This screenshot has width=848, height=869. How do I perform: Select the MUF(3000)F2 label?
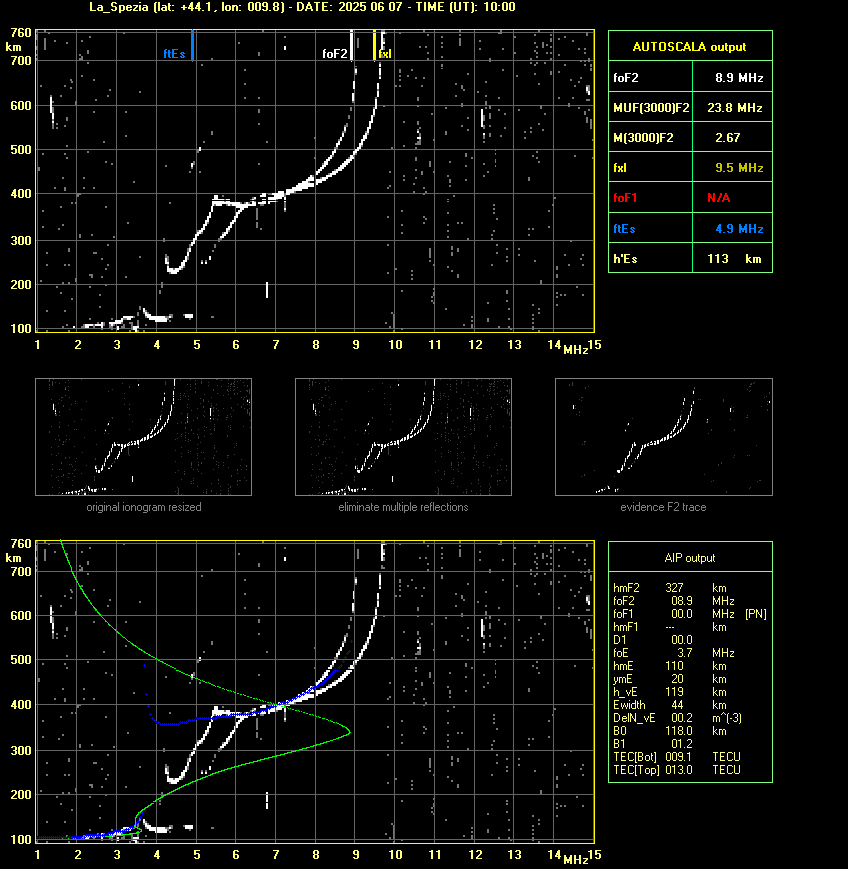tap(651, 108)
